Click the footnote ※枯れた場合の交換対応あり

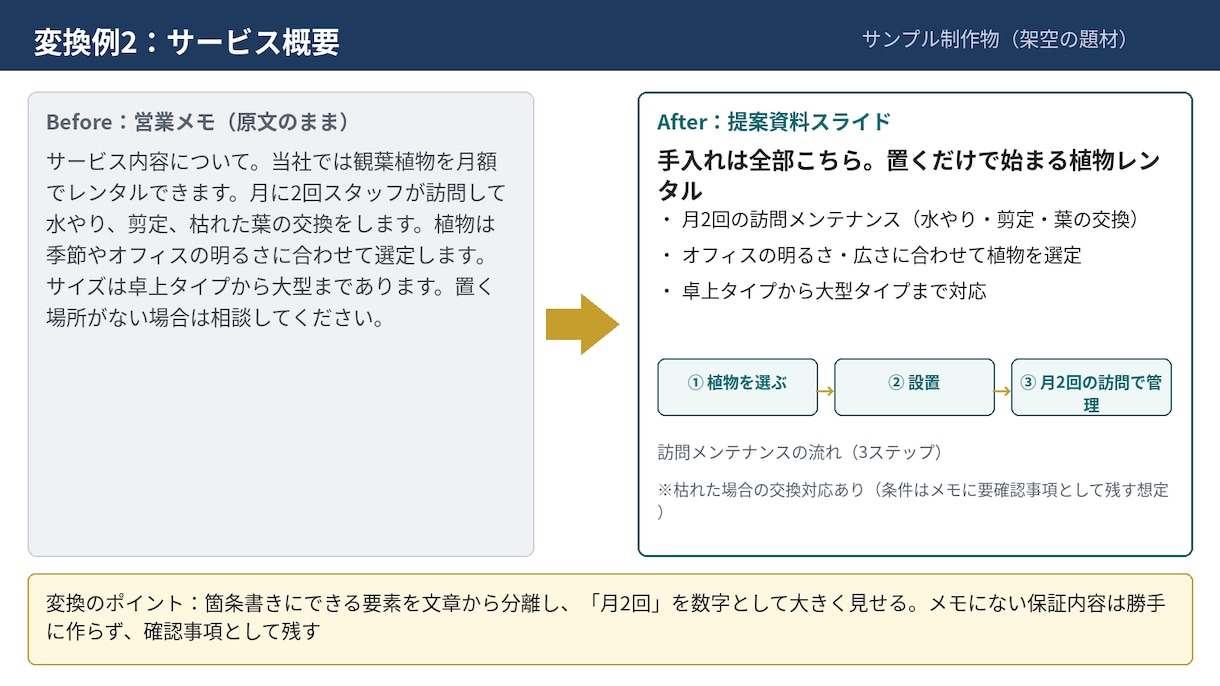913,500
